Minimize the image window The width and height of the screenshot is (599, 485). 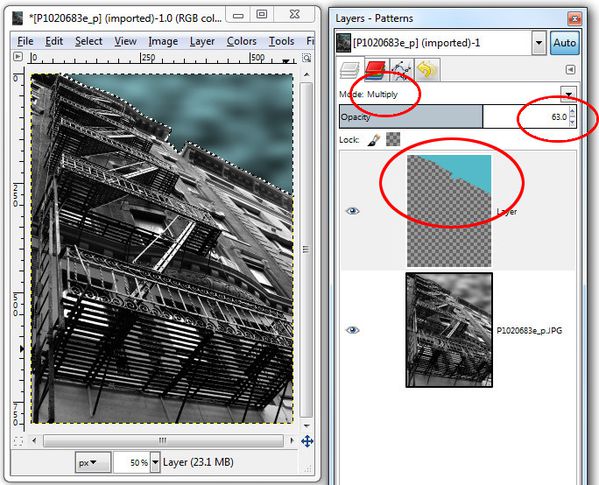coord(238,15)
